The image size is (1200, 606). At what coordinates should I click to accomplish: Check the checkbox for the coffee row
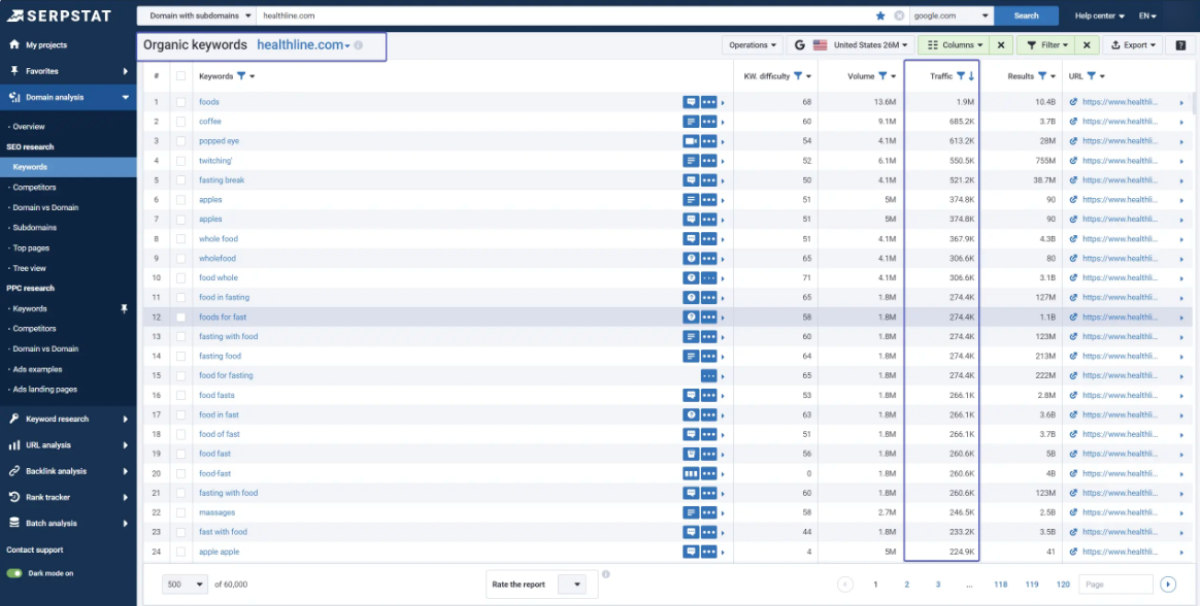coord(180,121)
